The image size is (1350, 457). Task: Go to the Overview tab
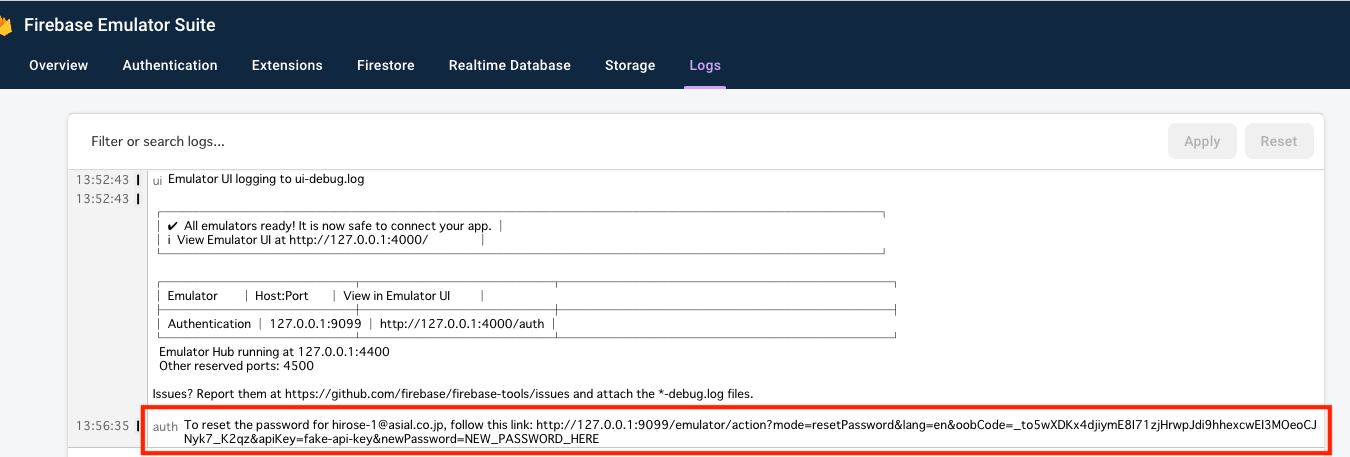click(x=58, y=65)
